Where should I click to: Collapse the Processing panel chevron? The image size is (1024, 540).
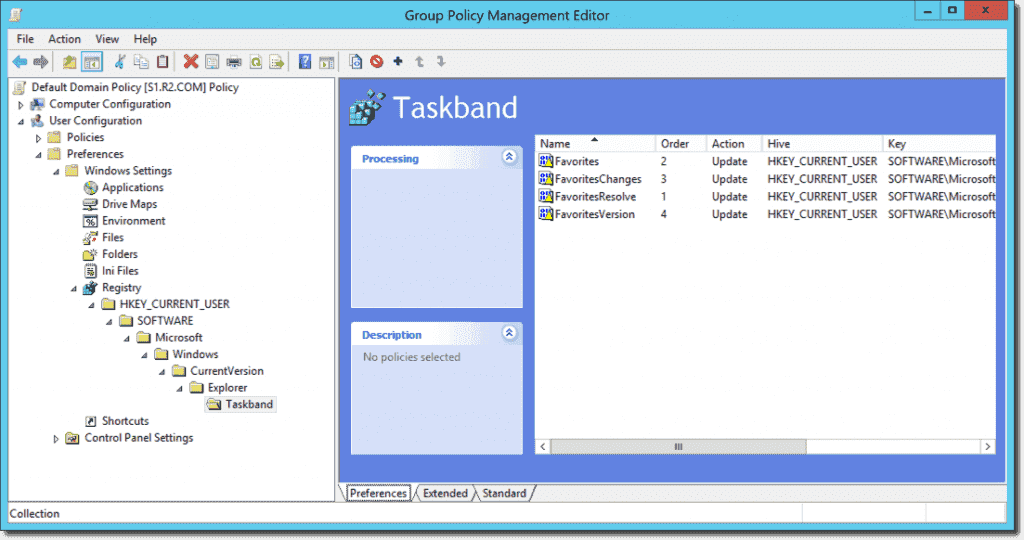coord(509,157)
